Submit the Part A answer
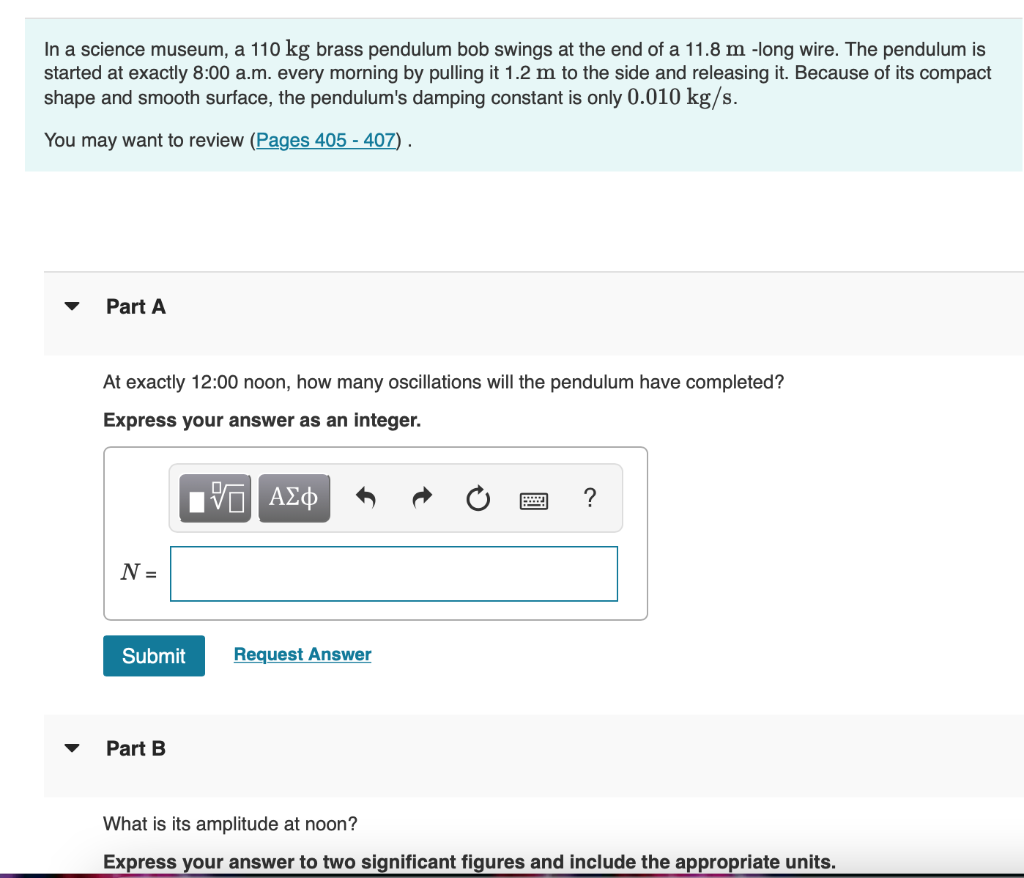1024x878 pixels. 154,655
